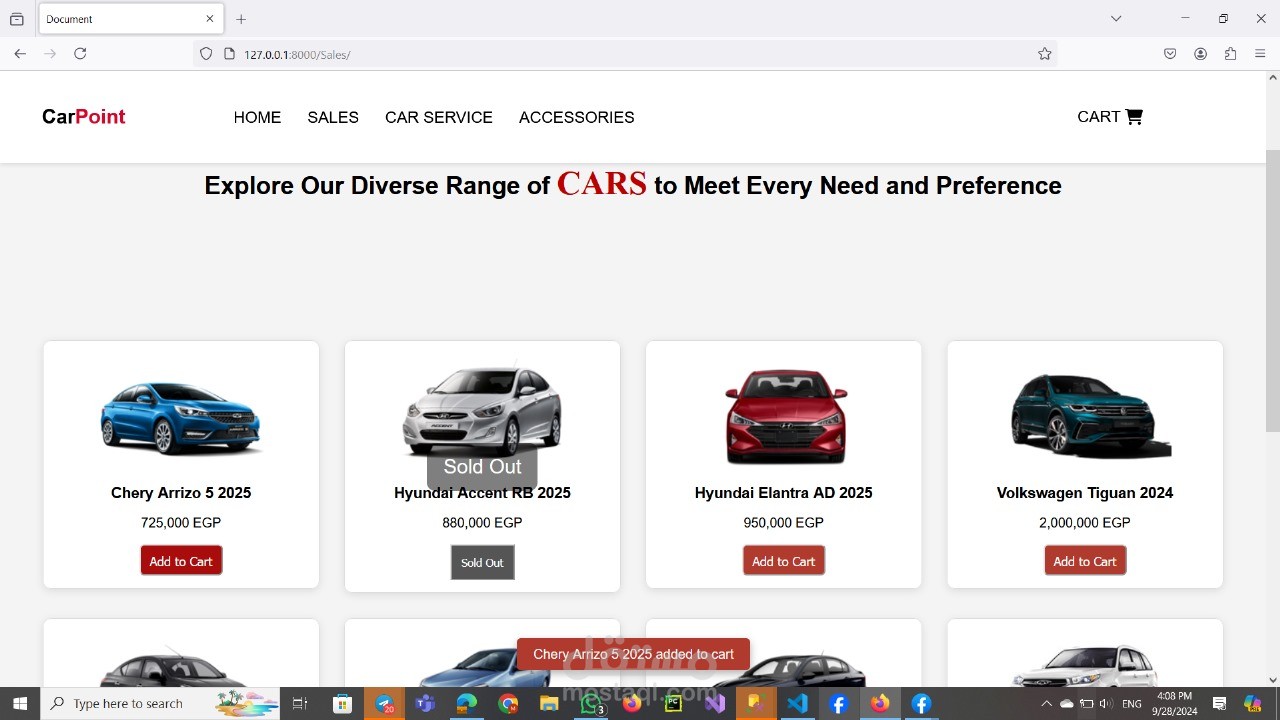Open Task View in taskbar
The image size is (1280, 720).
pyautogui.click(x=299, y=704)
